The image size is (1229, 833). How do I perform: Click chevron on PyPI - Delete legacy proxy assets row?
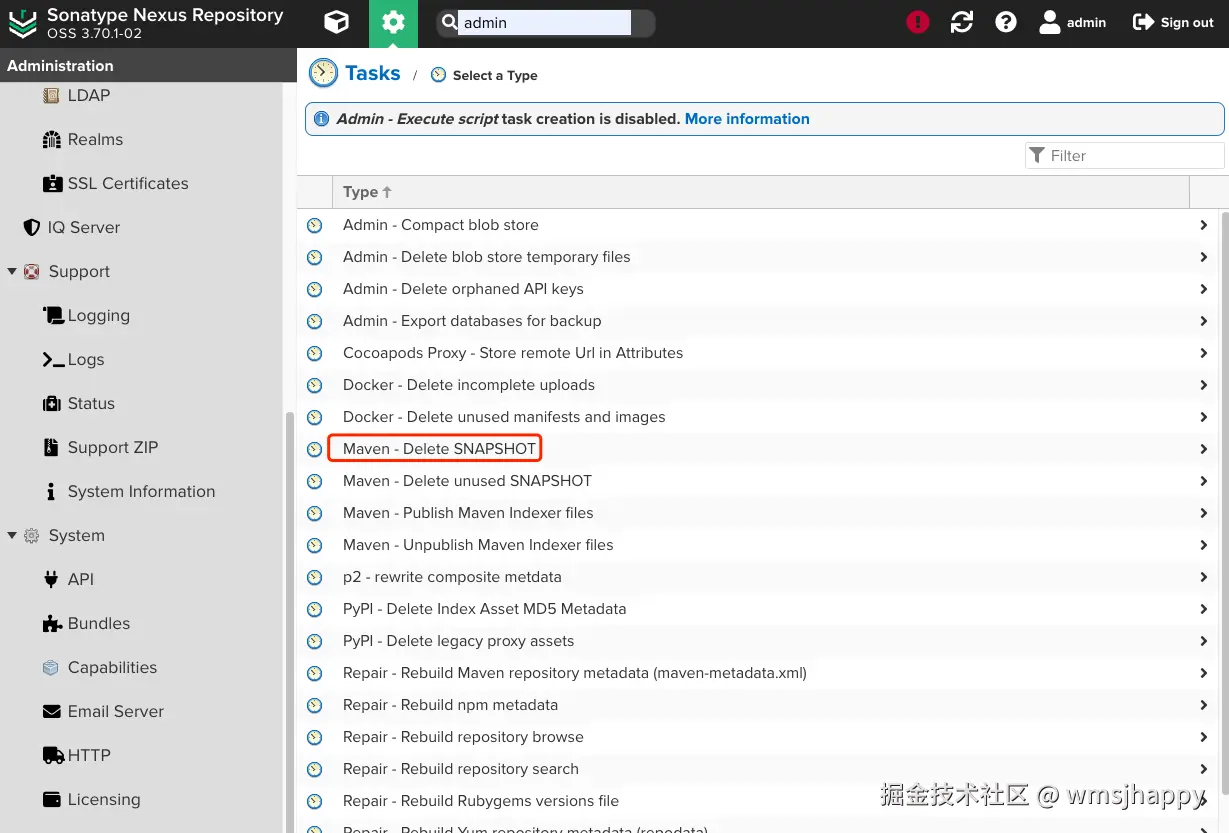click(x=1203, y=641)
